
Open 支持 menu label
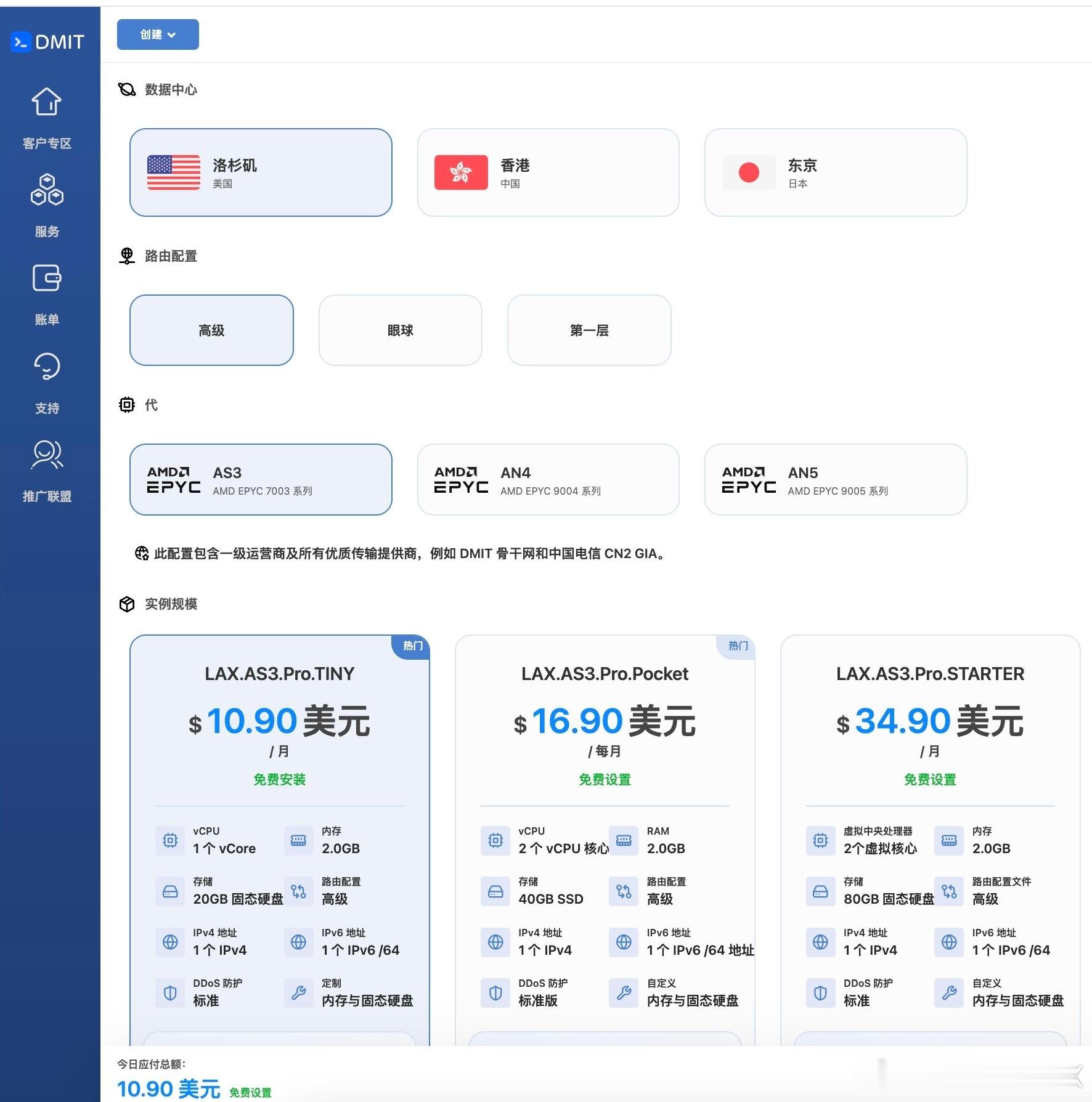47,408
